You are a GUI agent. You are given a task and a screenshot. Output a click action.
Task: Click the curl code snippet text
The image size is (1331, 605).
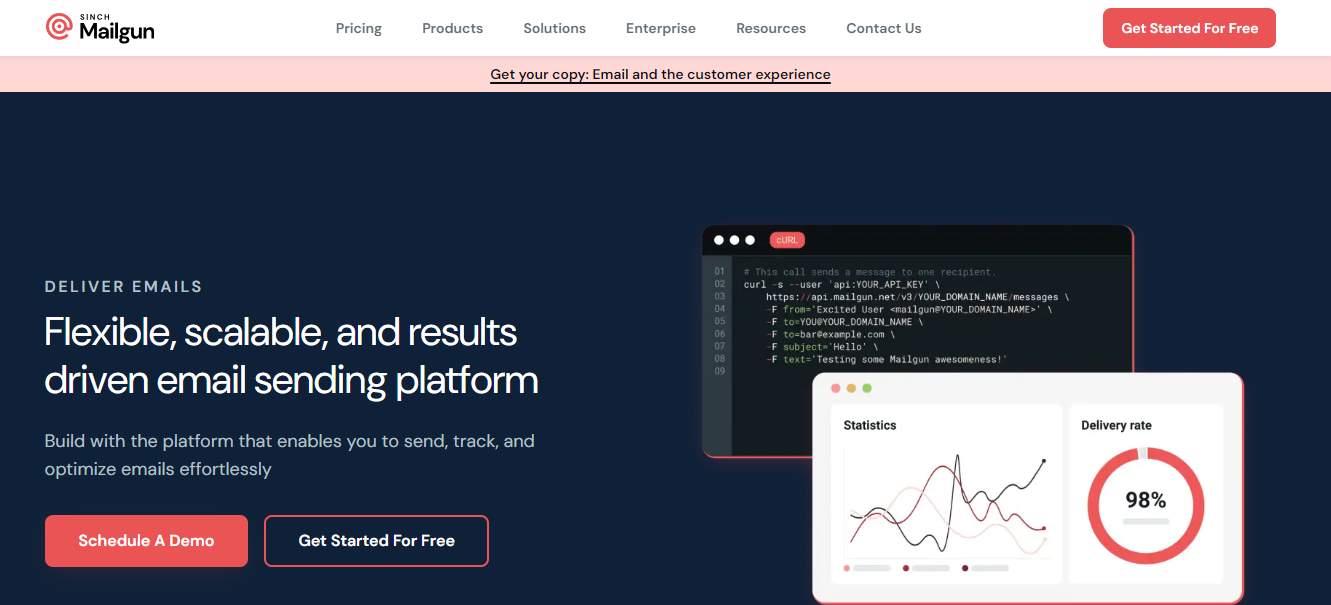pyautogui.click(x=906, y=315)
